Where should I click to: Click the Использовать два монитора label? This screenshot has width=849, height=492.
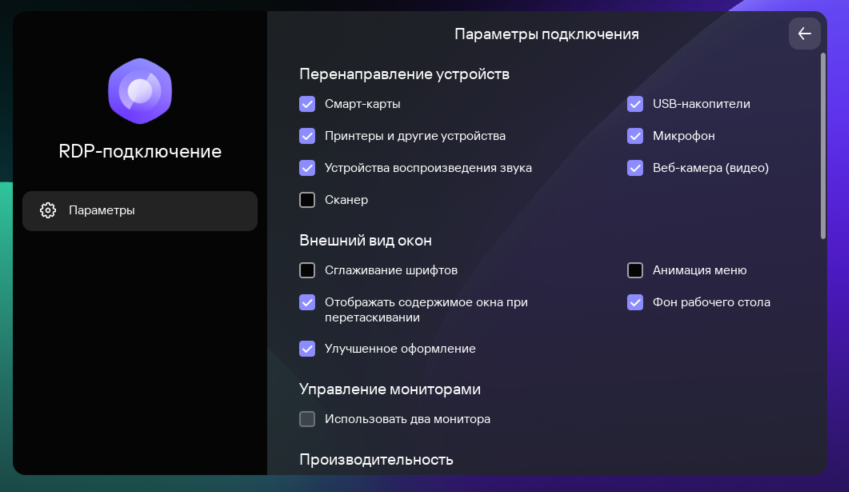pyautogui.click(x=407, y=419)
